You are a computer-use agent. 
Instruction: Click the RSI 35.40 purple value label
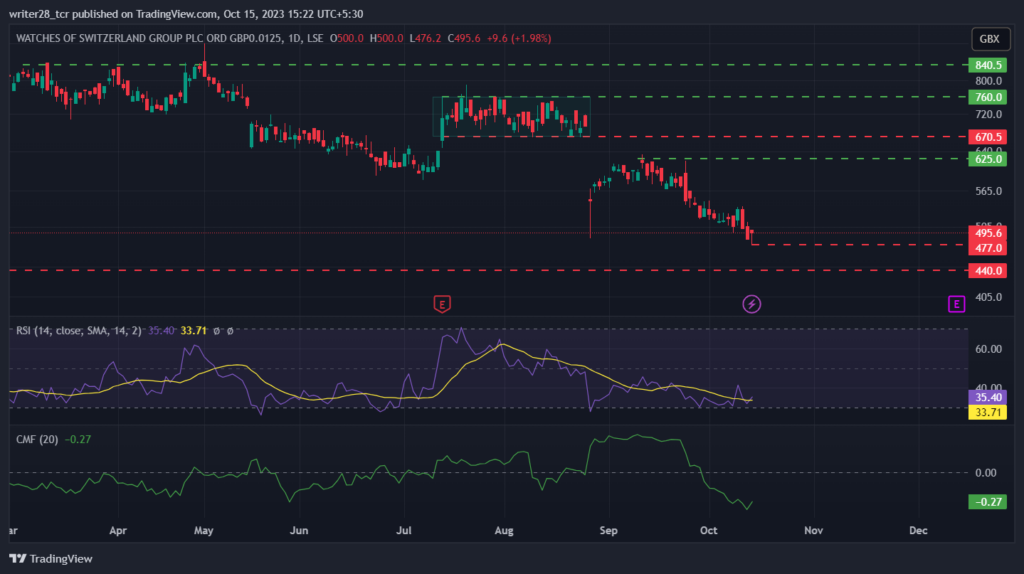pos(987,398)
